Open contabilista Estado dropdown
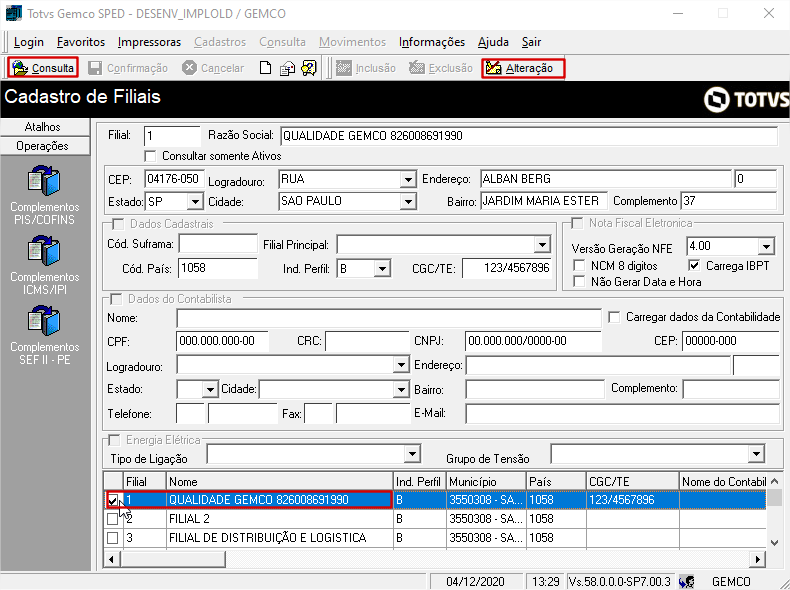 click(x=210, y=389)
